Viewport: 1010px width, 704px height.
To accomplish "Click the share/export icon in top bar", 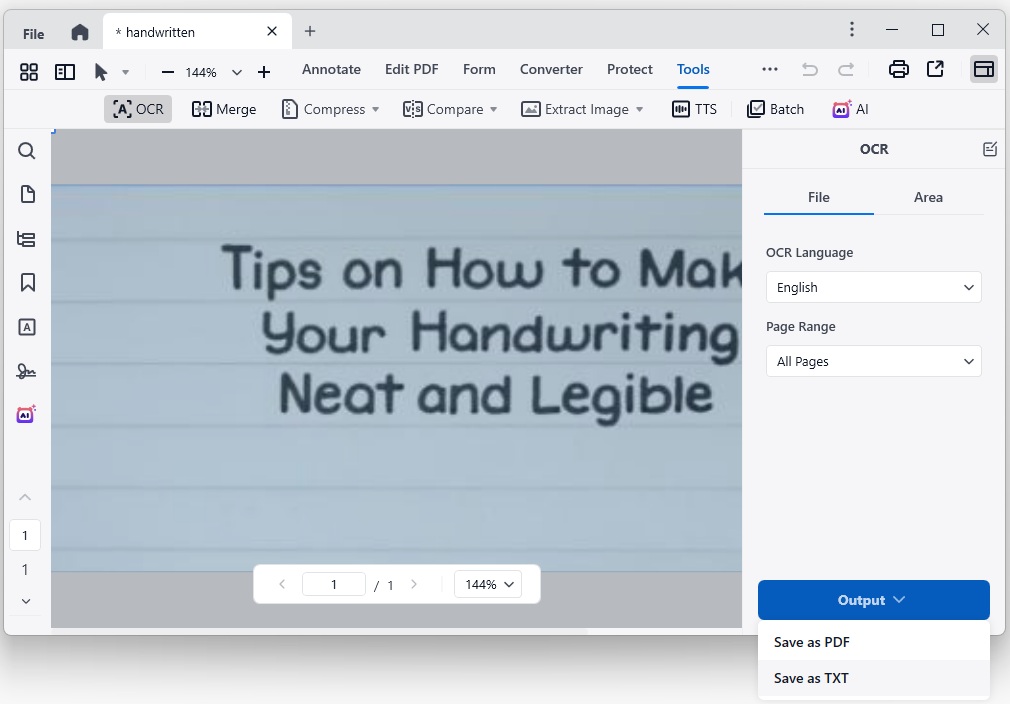I will [x=935, y=70].
